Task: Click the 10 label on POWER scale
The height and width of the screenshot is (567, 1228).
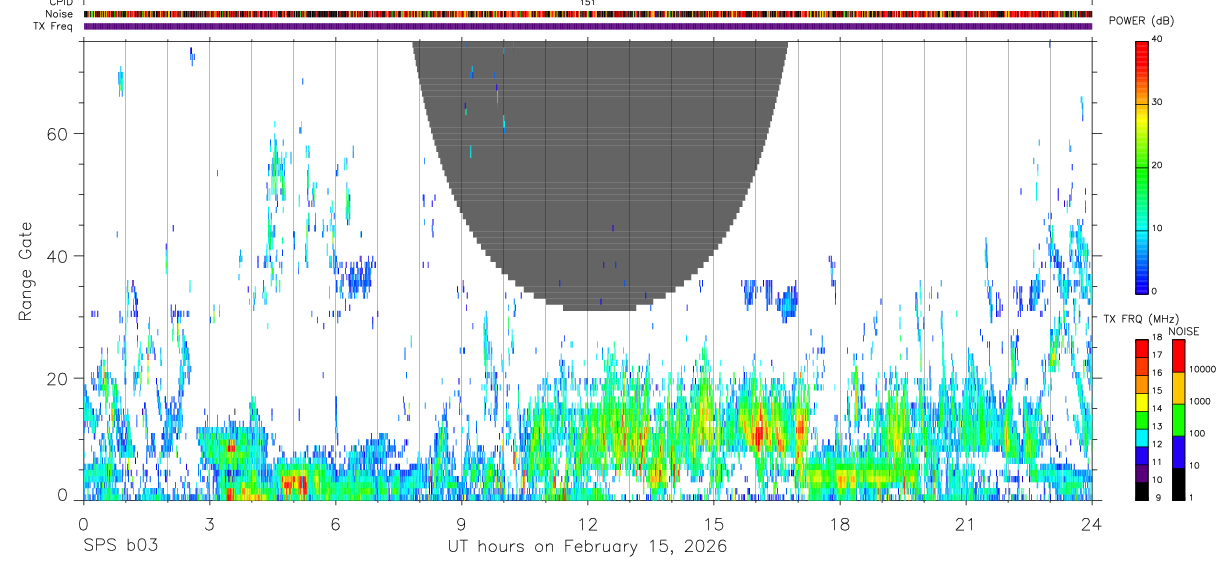Action: pos(1158,229)
